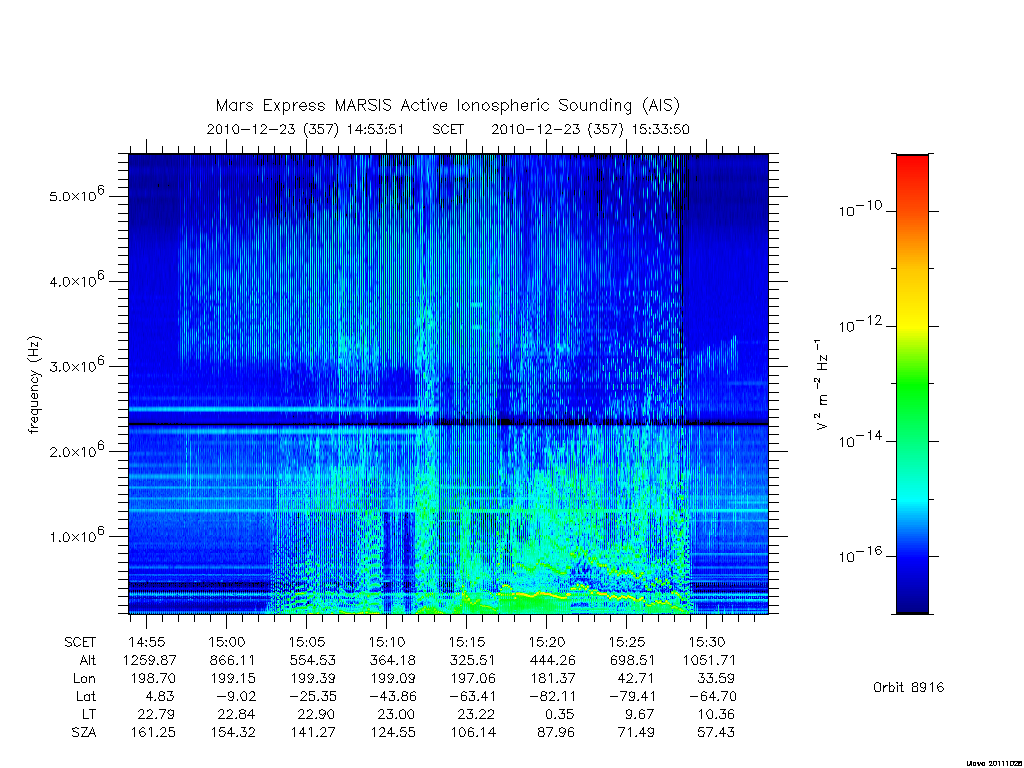Click the 15:15 time tick label
The width and height of the screenshot is (1024, 768).
click(x=467, y=643)
